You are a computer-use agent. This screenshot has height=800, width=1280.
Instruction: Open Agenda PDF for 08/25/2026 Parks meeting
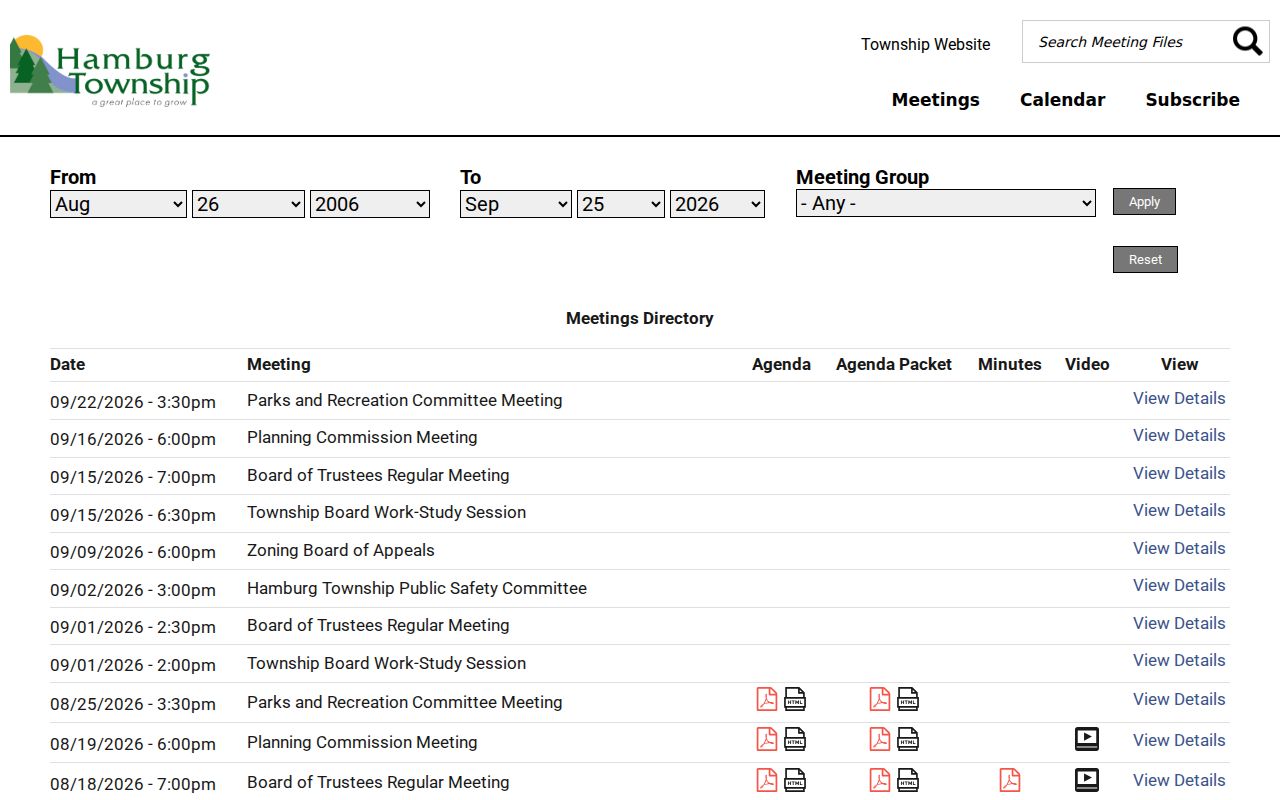(x=767, y=699)
